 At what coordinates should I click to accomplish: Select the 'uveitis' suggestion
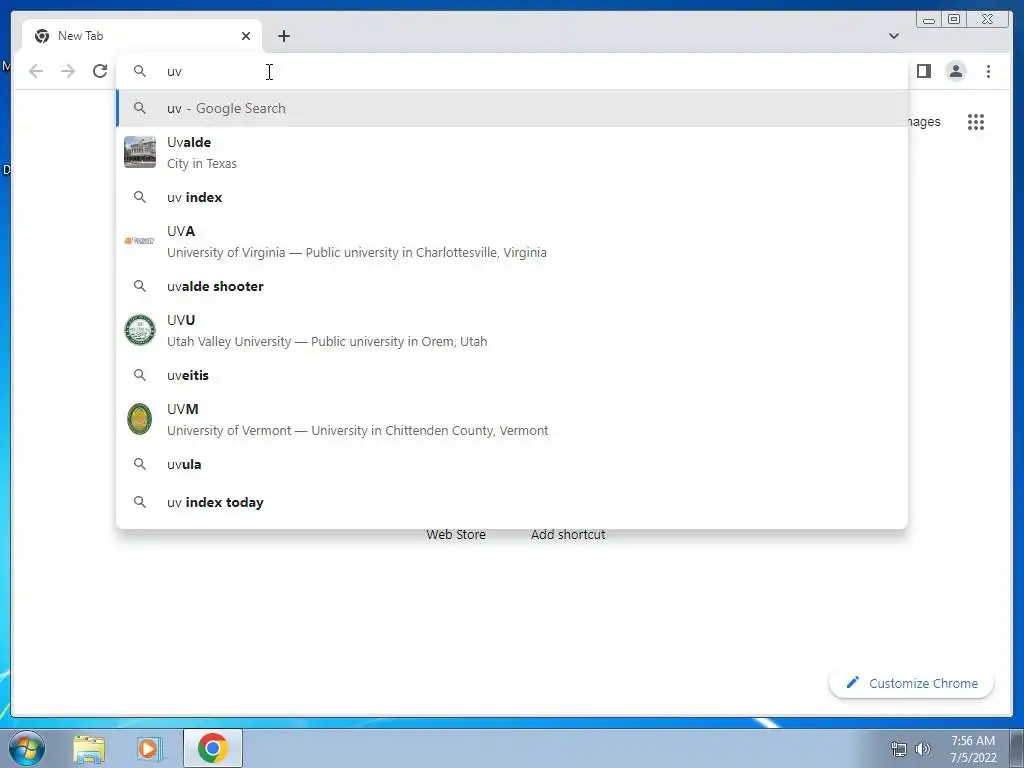(512, 376)
